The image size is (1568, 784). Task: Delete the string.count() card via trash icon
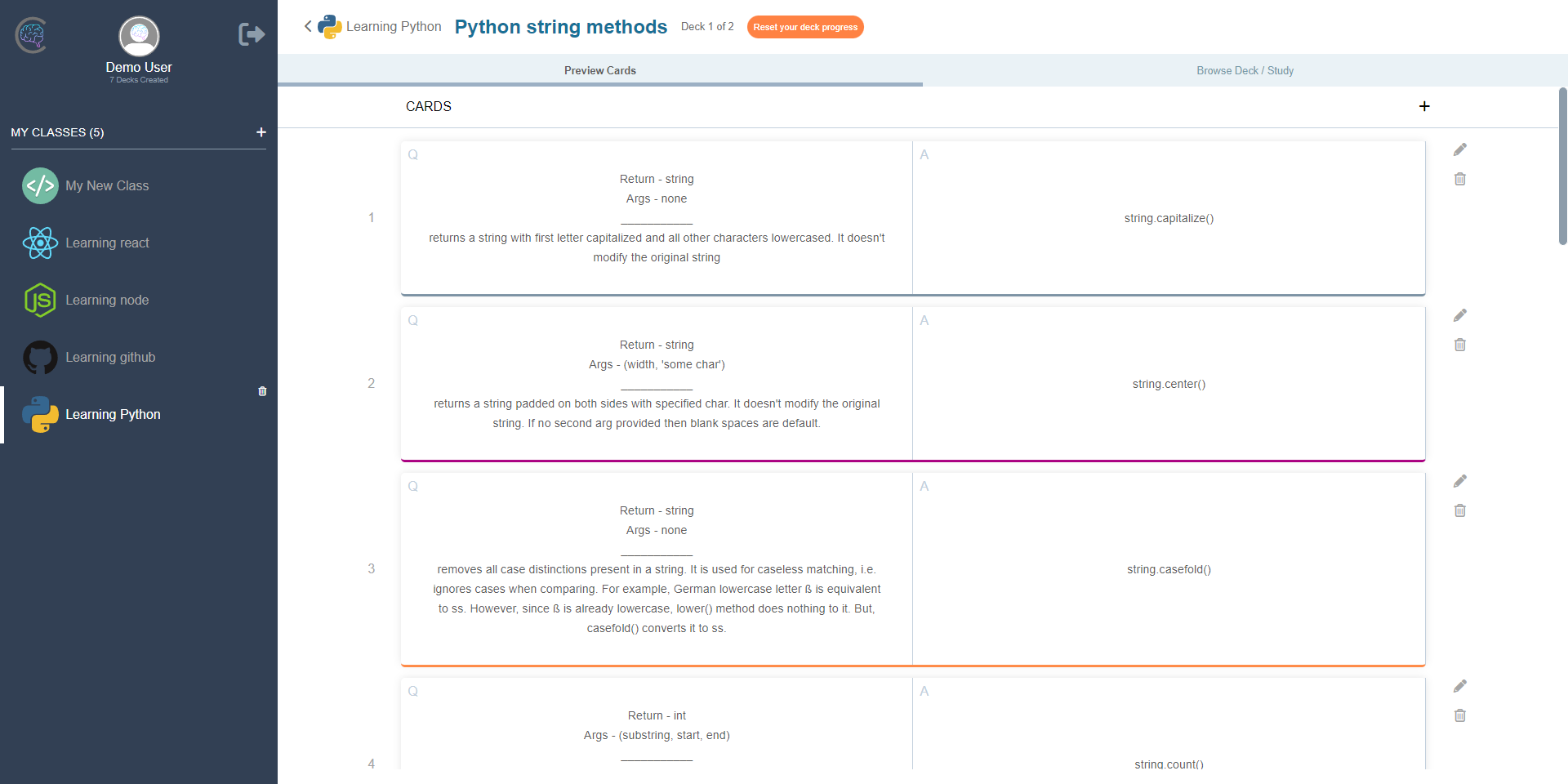coord(1460,715)
